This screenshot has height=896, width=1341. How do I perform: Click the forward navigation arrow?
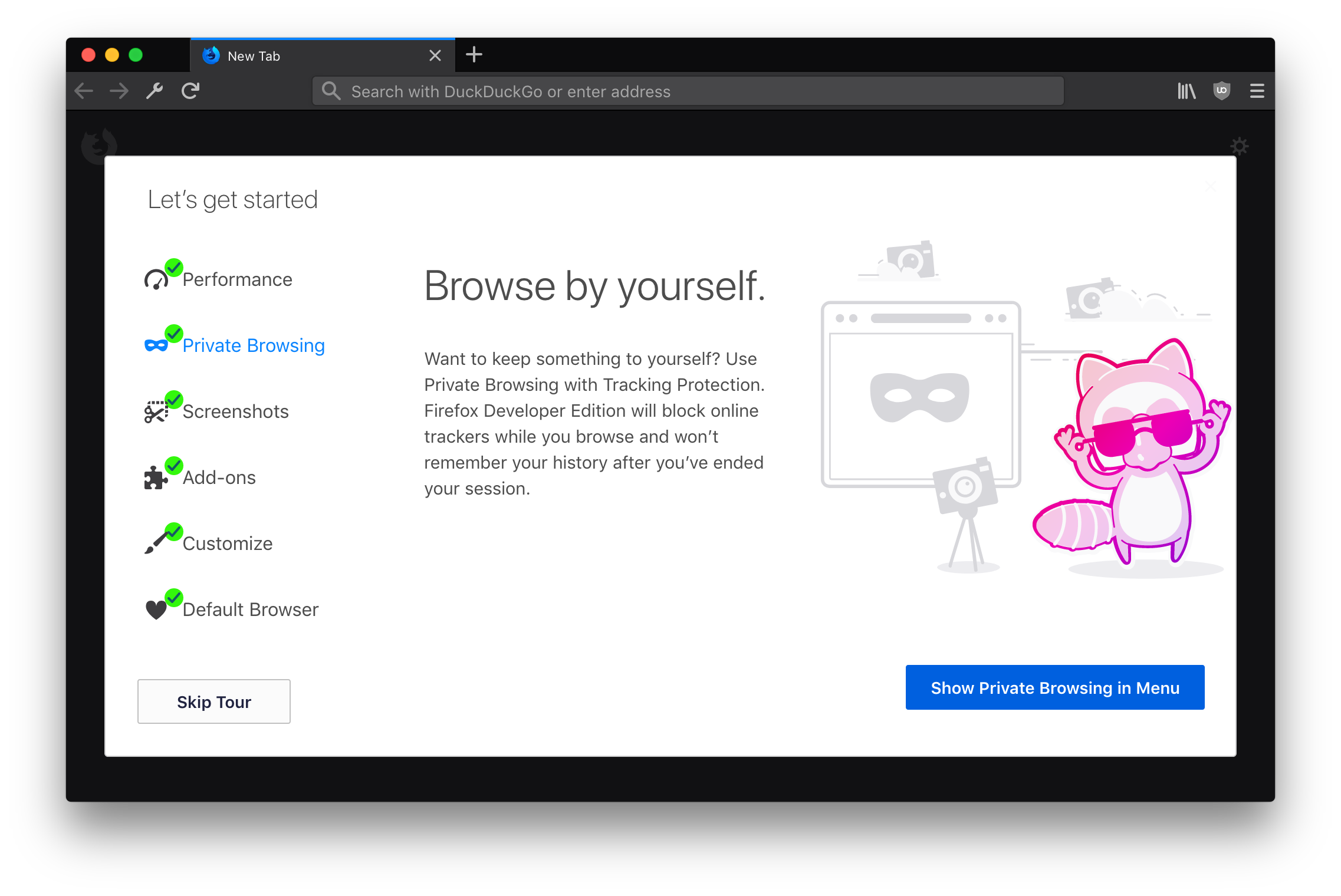119,91
